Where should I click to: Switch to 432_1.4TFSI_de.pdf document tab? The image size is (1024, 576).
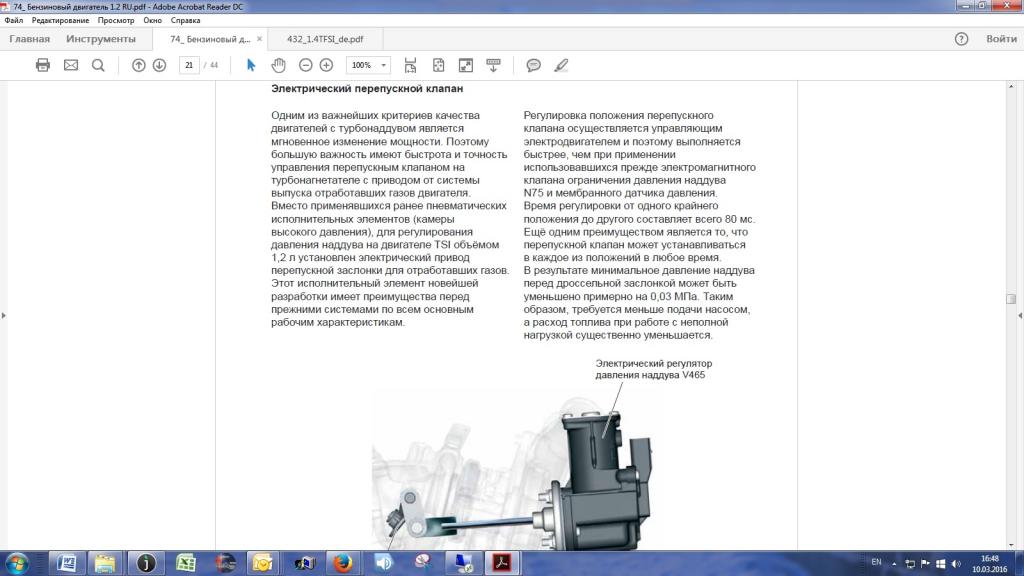(x=325, y=39)
